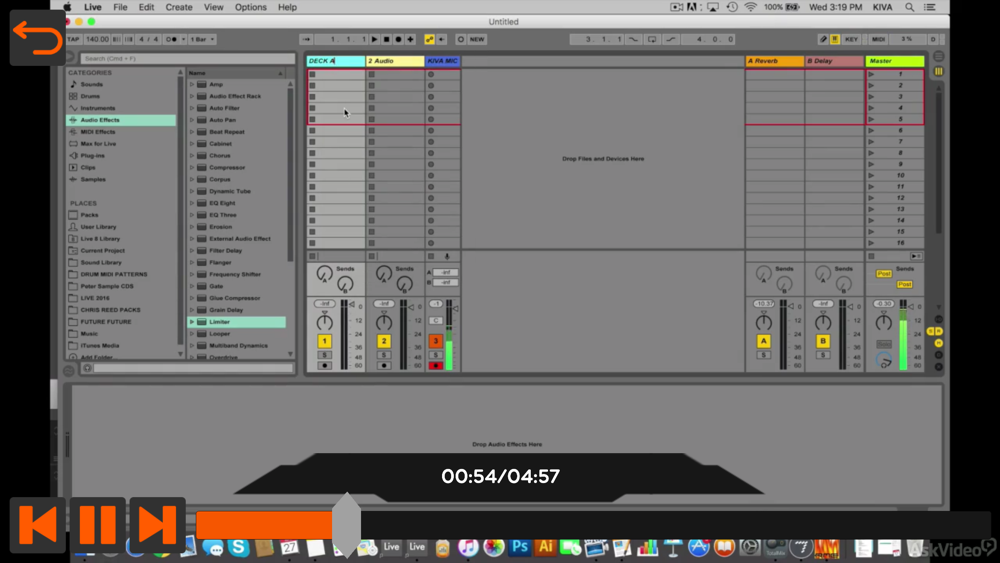Image resolution: width=1000 pixels, height=563 pixels.
Task: Select the Sounds category
Action: [x=91, y=84]
